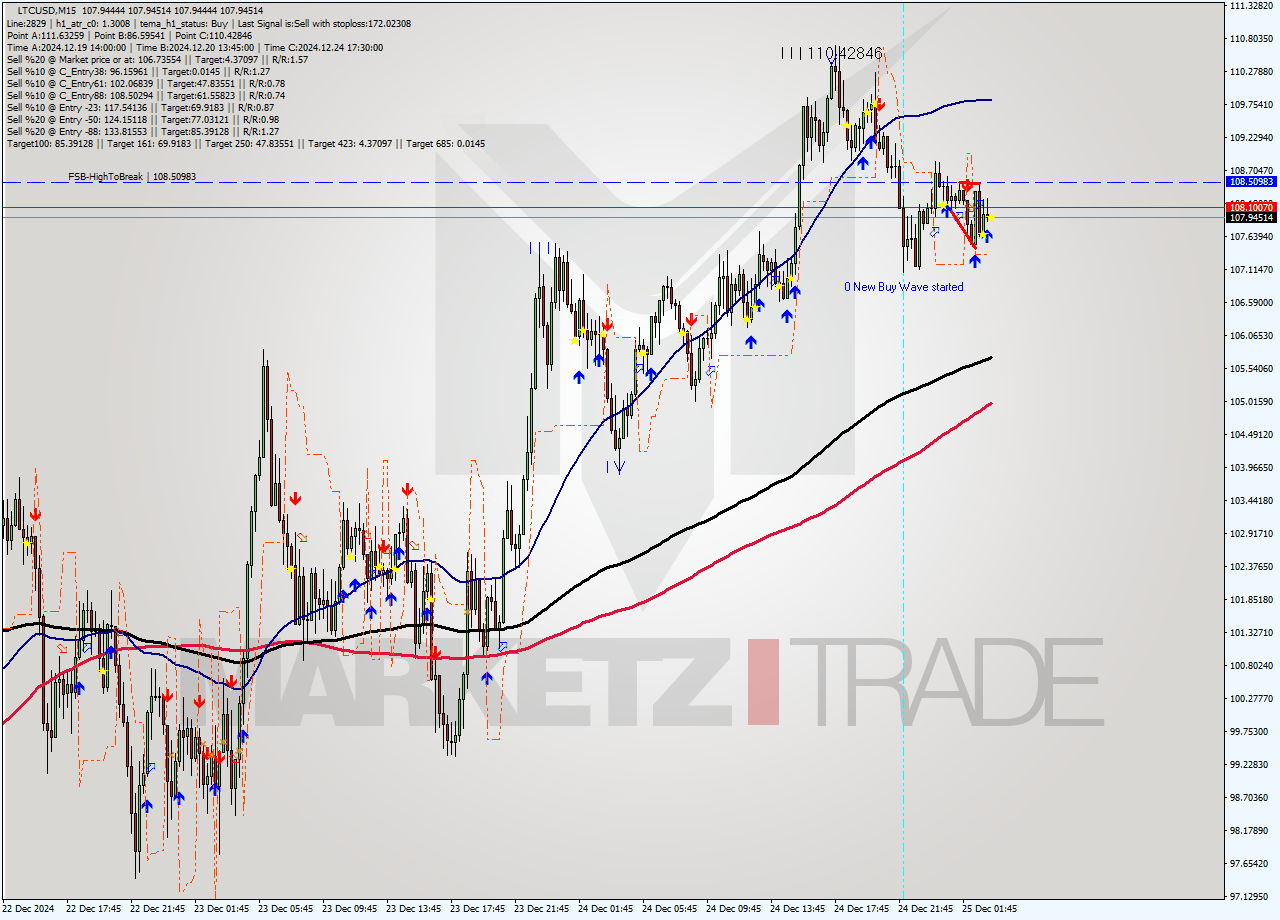Click the 98.70360 price axis label

(x=1251, y=797)
